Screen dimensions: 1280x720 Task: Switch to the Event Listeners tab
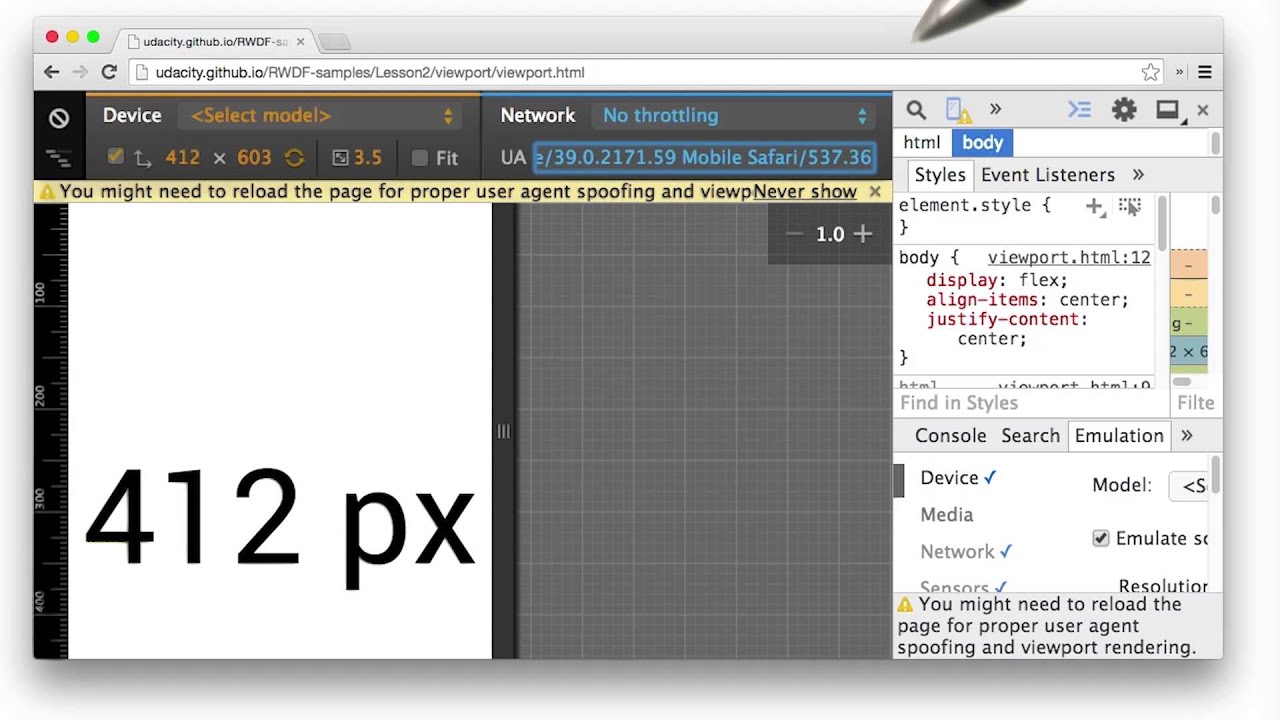[x=1047, y=175]
